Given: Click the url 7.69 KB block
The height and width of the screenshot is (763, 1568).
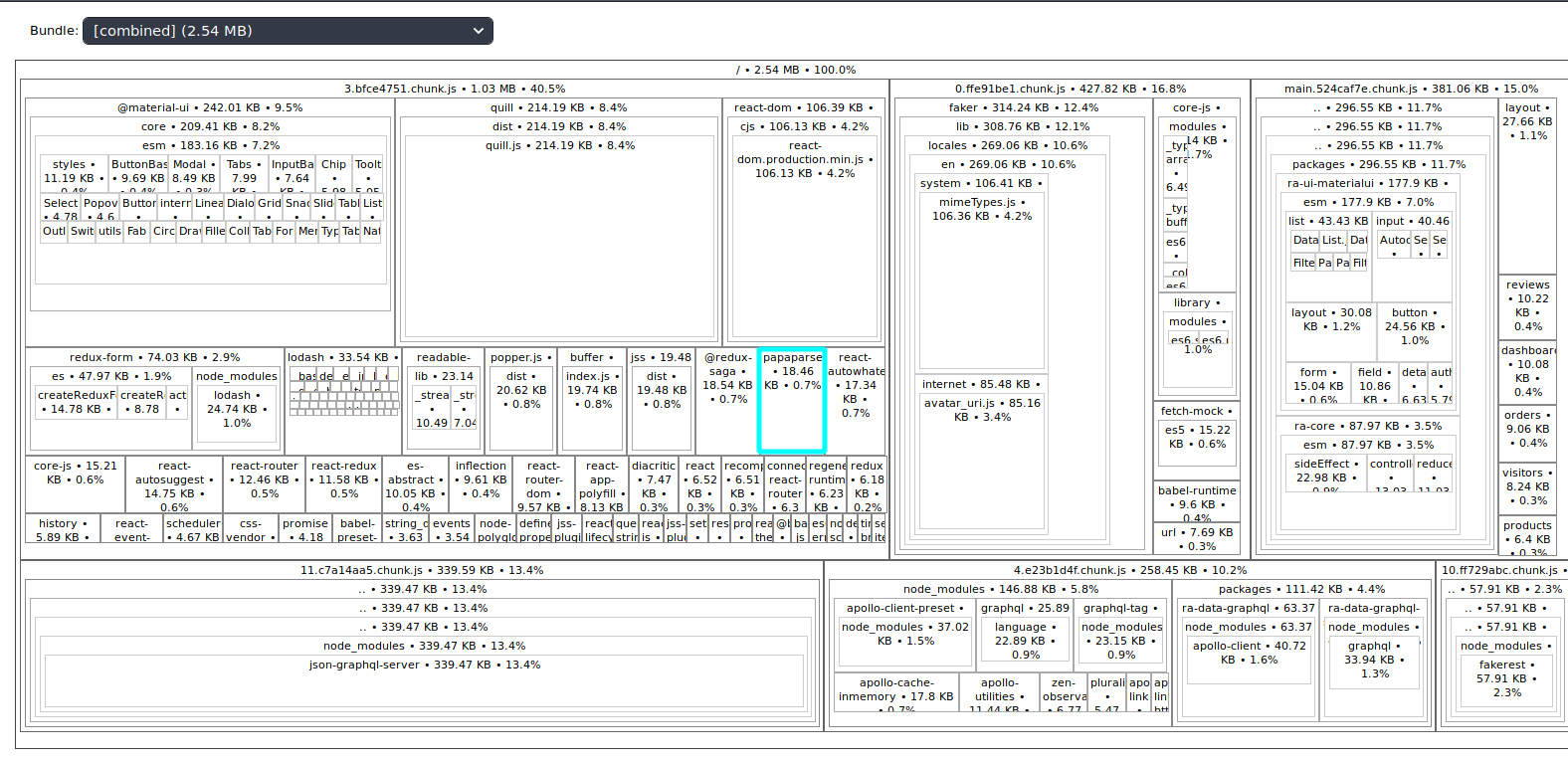Looking at the screenshot, I should tap(1197, 537).
